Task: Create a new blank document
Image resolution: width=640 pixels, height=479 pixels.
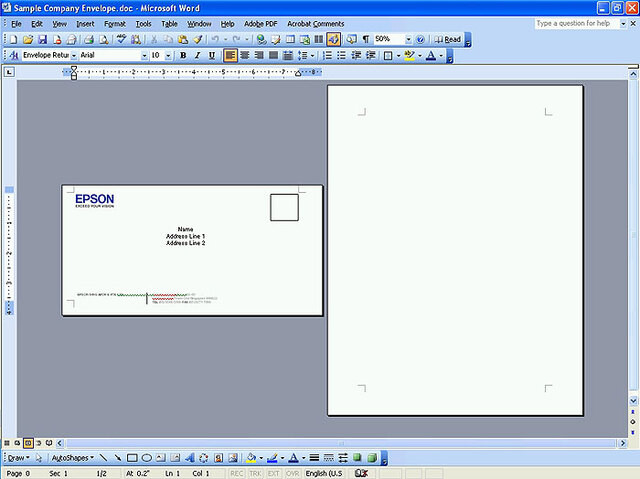Action: tap(13, 40)
